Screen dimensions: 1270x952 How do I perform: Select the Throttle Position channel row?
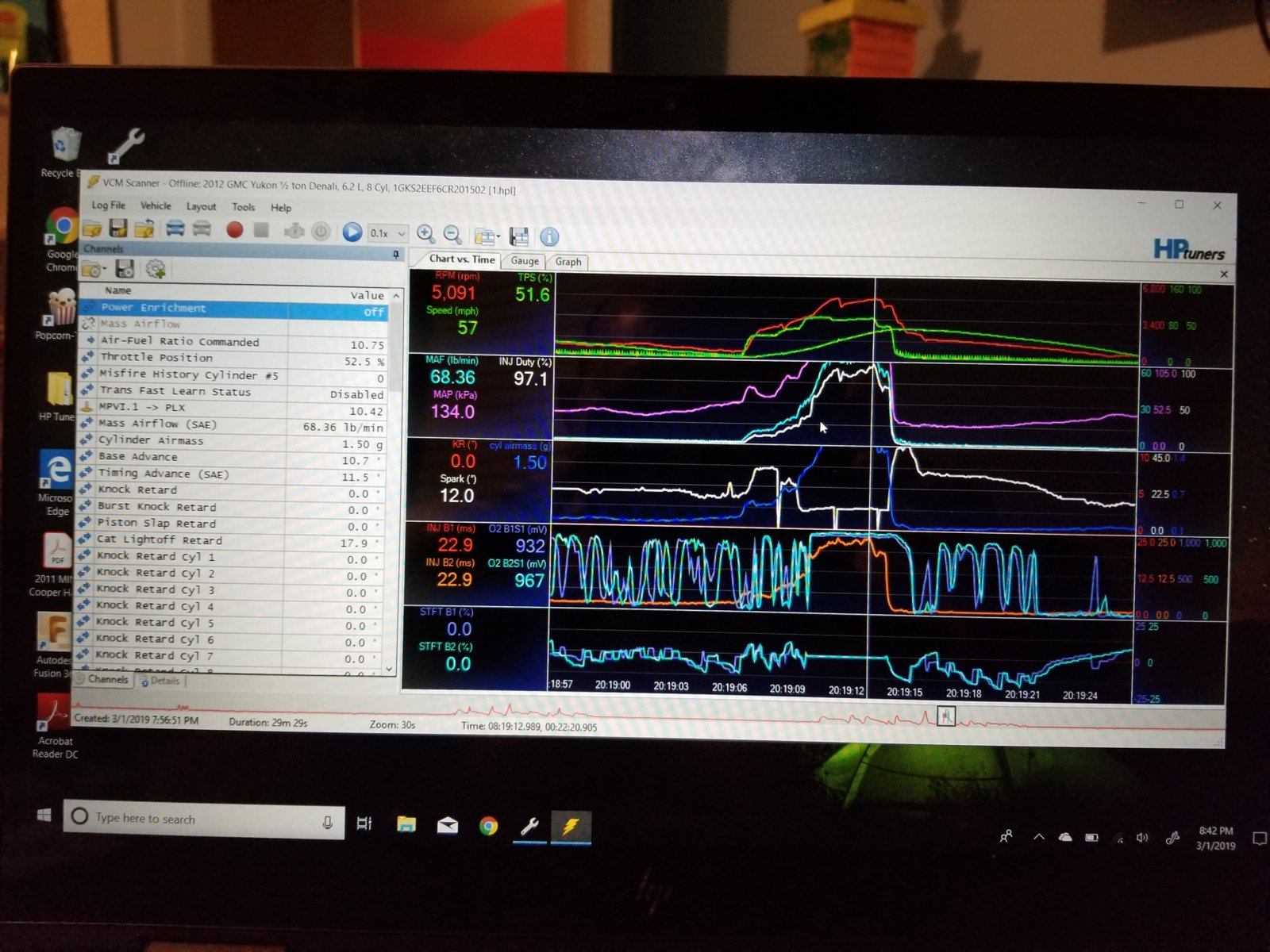[x=234, y=359]
